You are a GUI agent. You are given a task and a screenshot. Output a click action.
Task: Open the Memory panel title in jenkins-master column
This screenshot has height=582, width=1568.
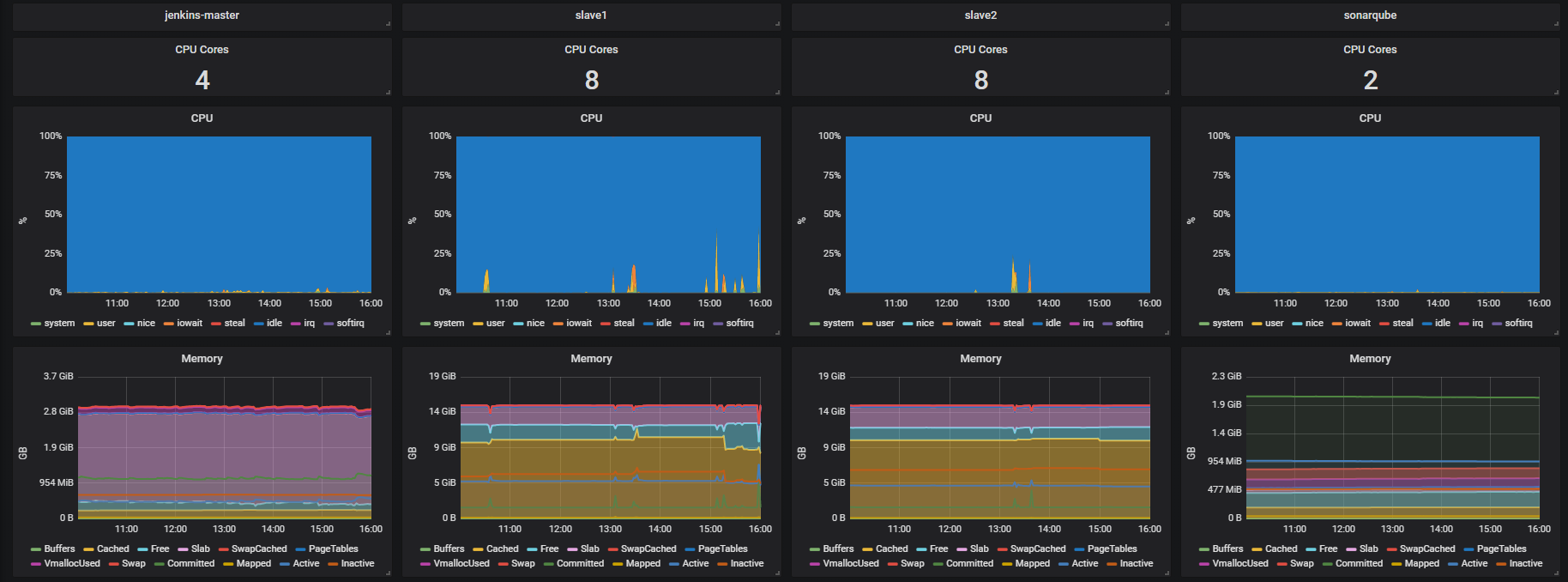click(x=202, y=359)
